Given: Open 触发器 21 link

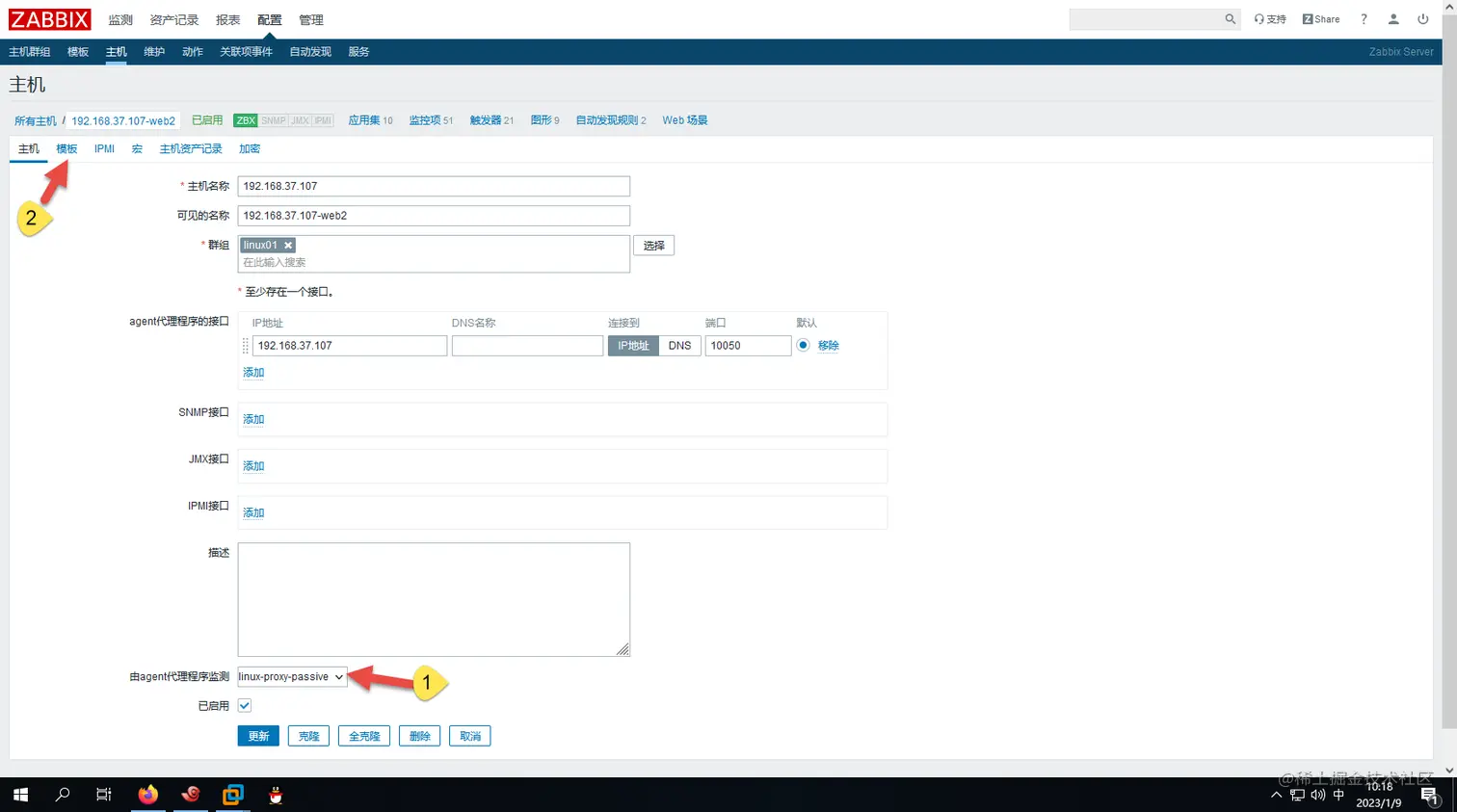Looking at the screenshot, I should [x=491, y=120].
